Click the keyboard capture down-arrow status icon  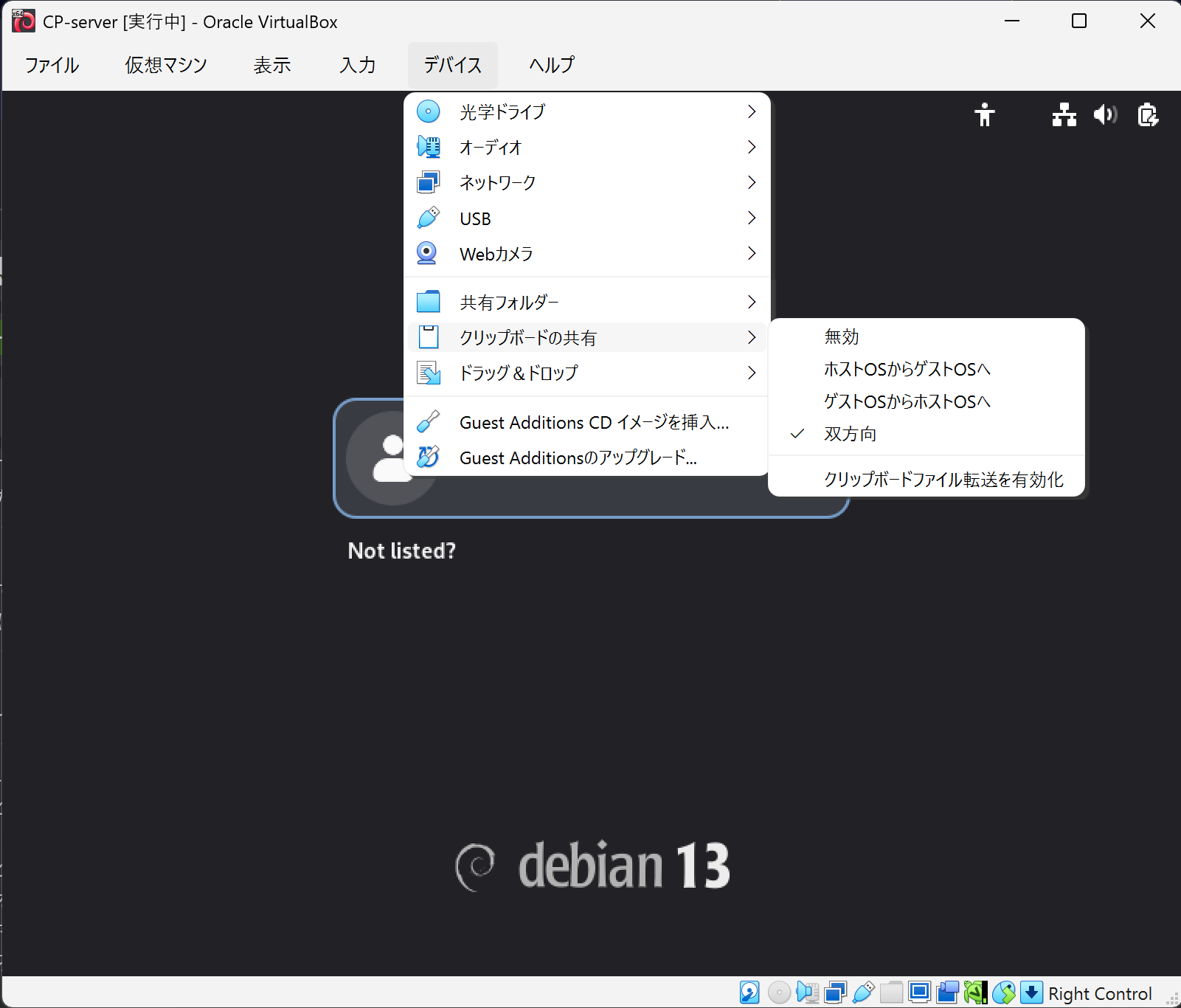pyautogui.click(x=1031, y=993)
